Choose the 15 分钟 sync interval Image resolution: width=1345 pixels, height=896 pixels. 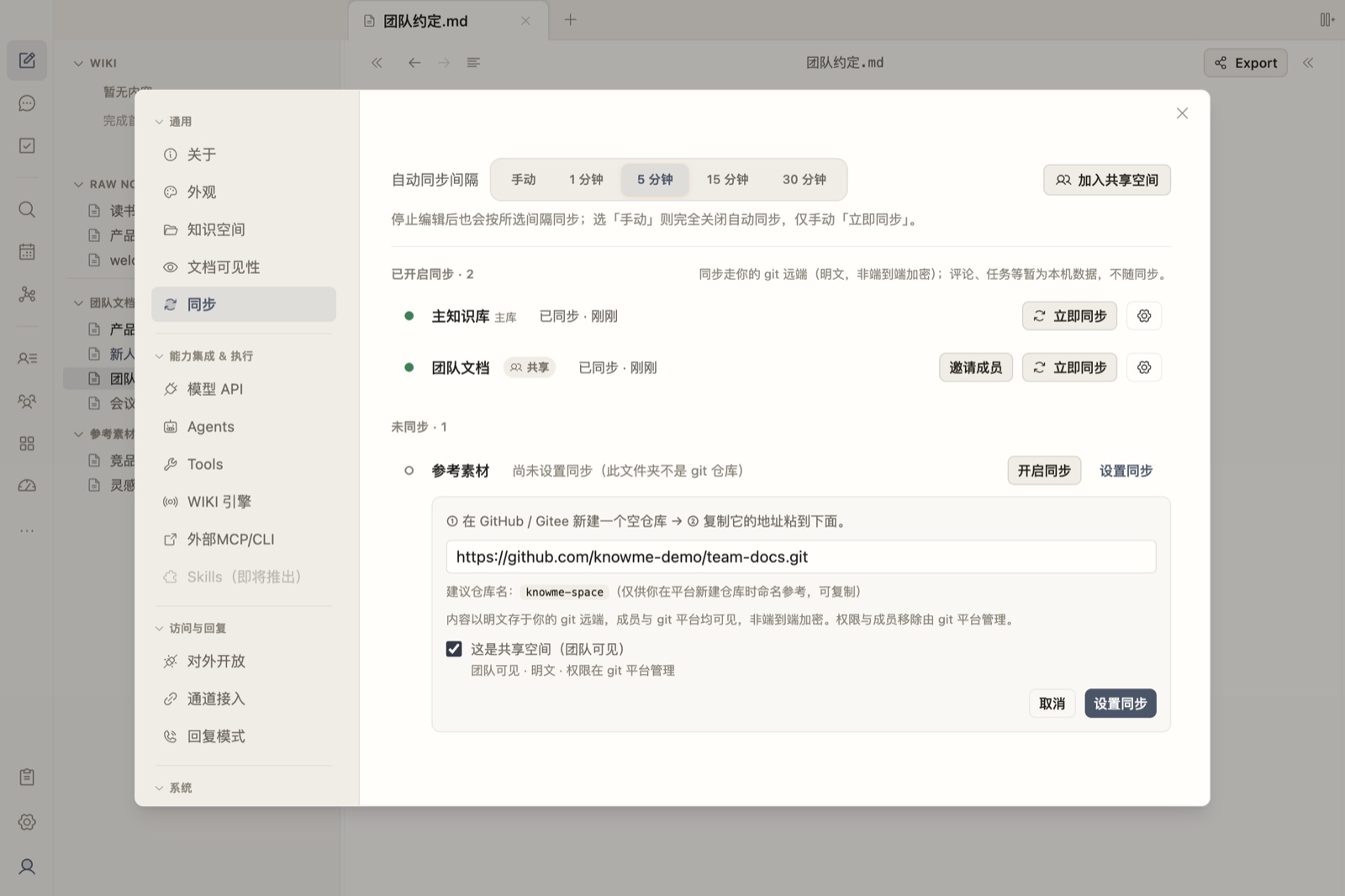point(727,180)
